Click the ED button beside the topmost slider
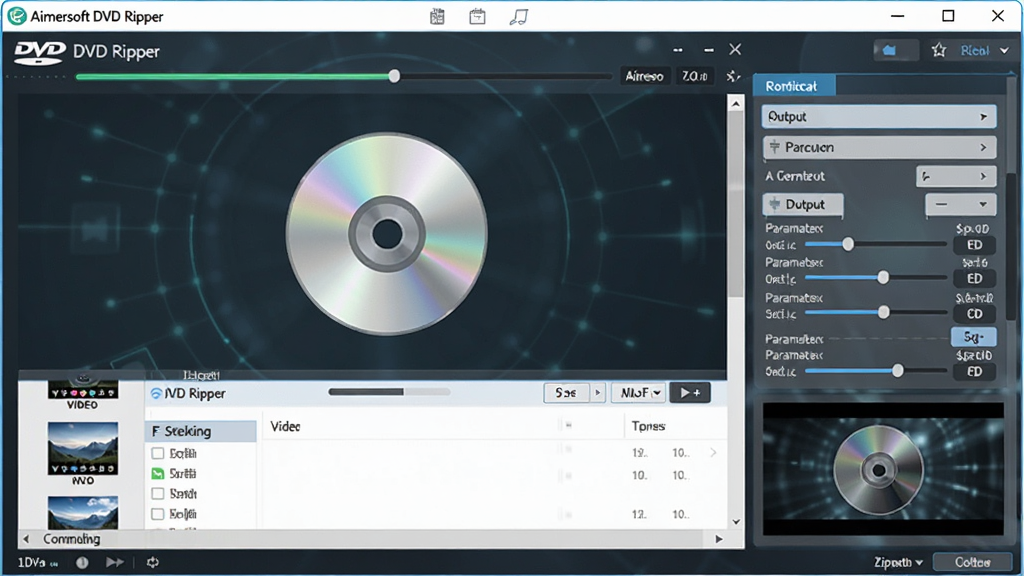The height and width of the screenshot is (576, 1024). [x=974, y=245]
